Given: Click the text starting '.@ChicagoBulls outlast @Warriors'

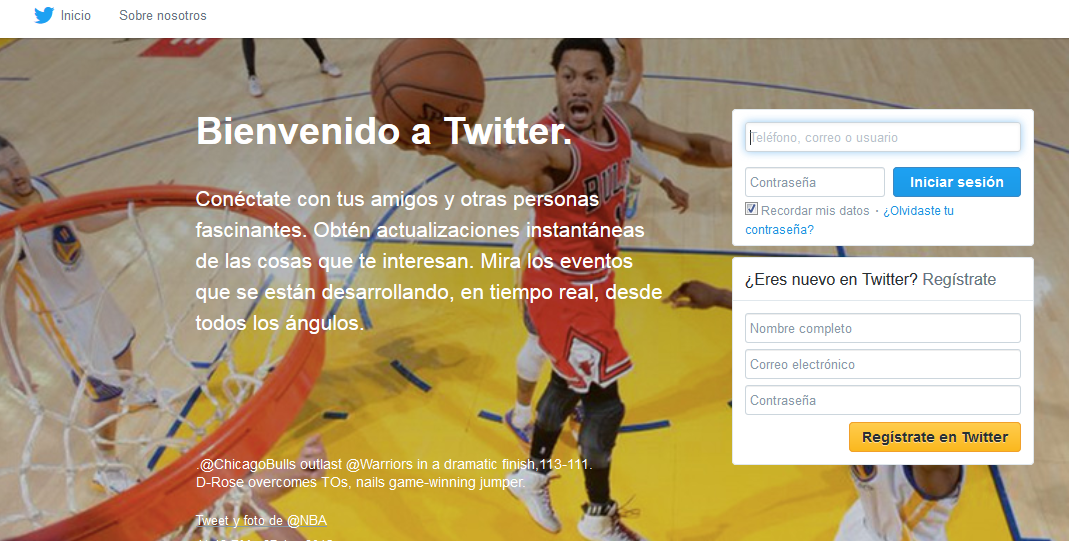Looking at the screenshot, I should [394, 464].
